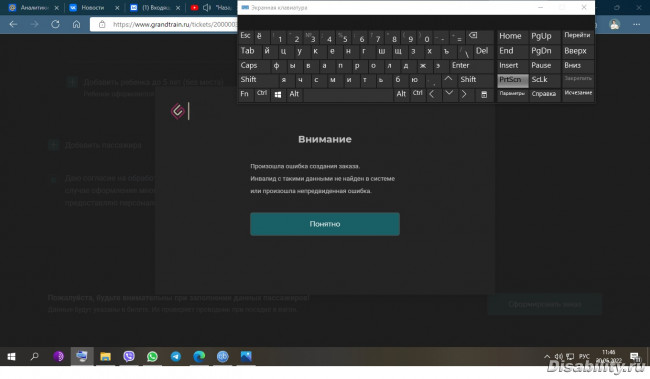The width and height of the screenshot is (650, 379).
Task: Switch to the Аналитик browser tab
Action: pyautogui.click(x=34, y=7)
